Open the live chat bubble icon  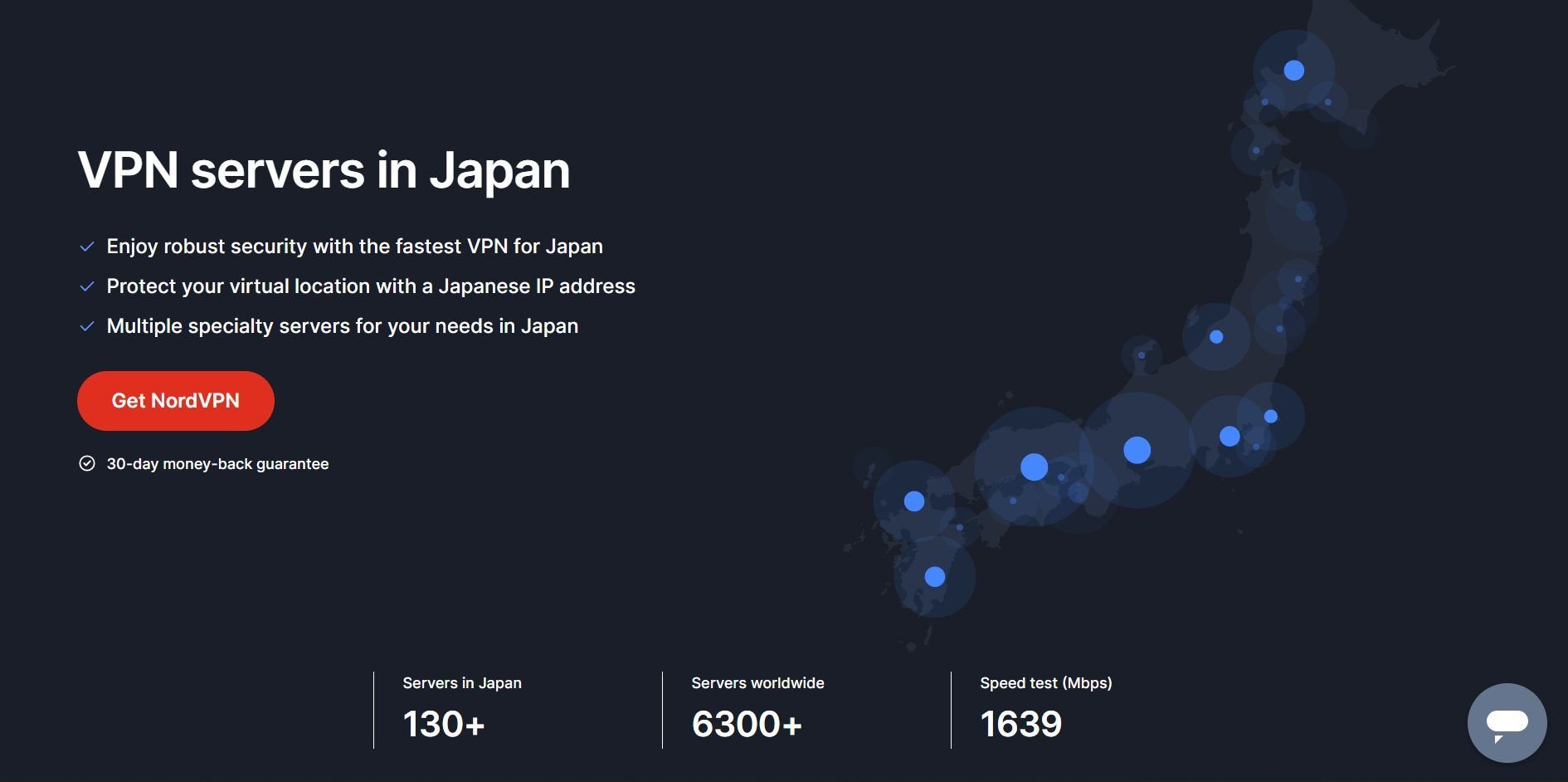coord(1507,723)
